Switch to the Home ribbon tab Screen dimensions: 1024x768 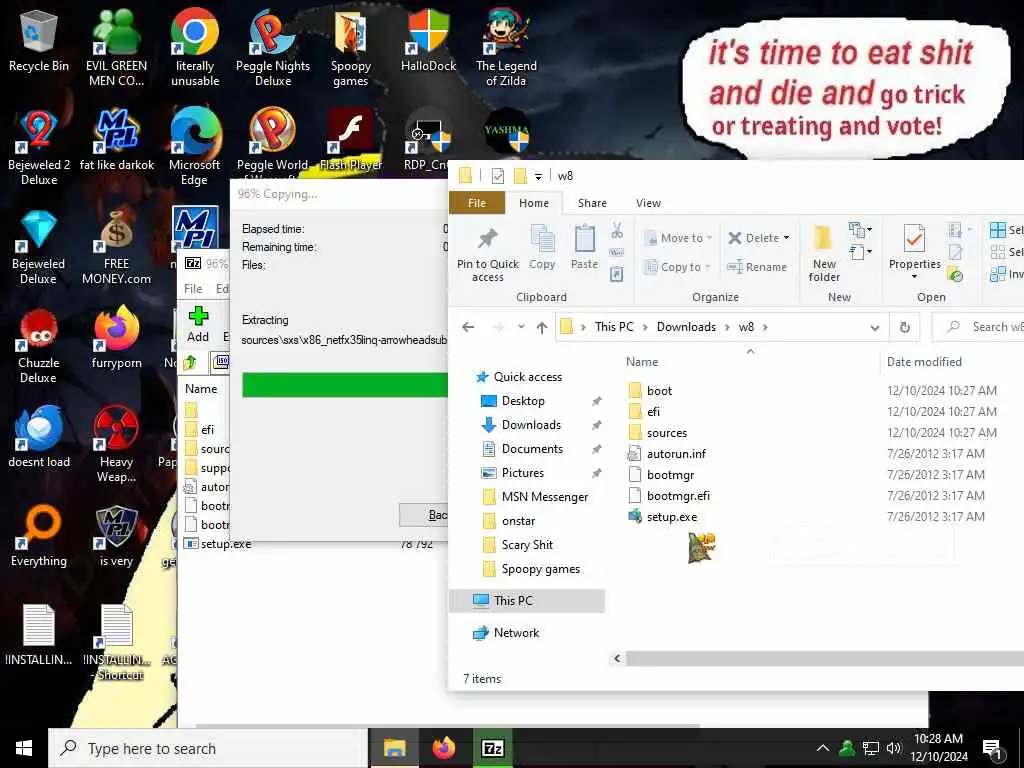[x=534, y=203]
